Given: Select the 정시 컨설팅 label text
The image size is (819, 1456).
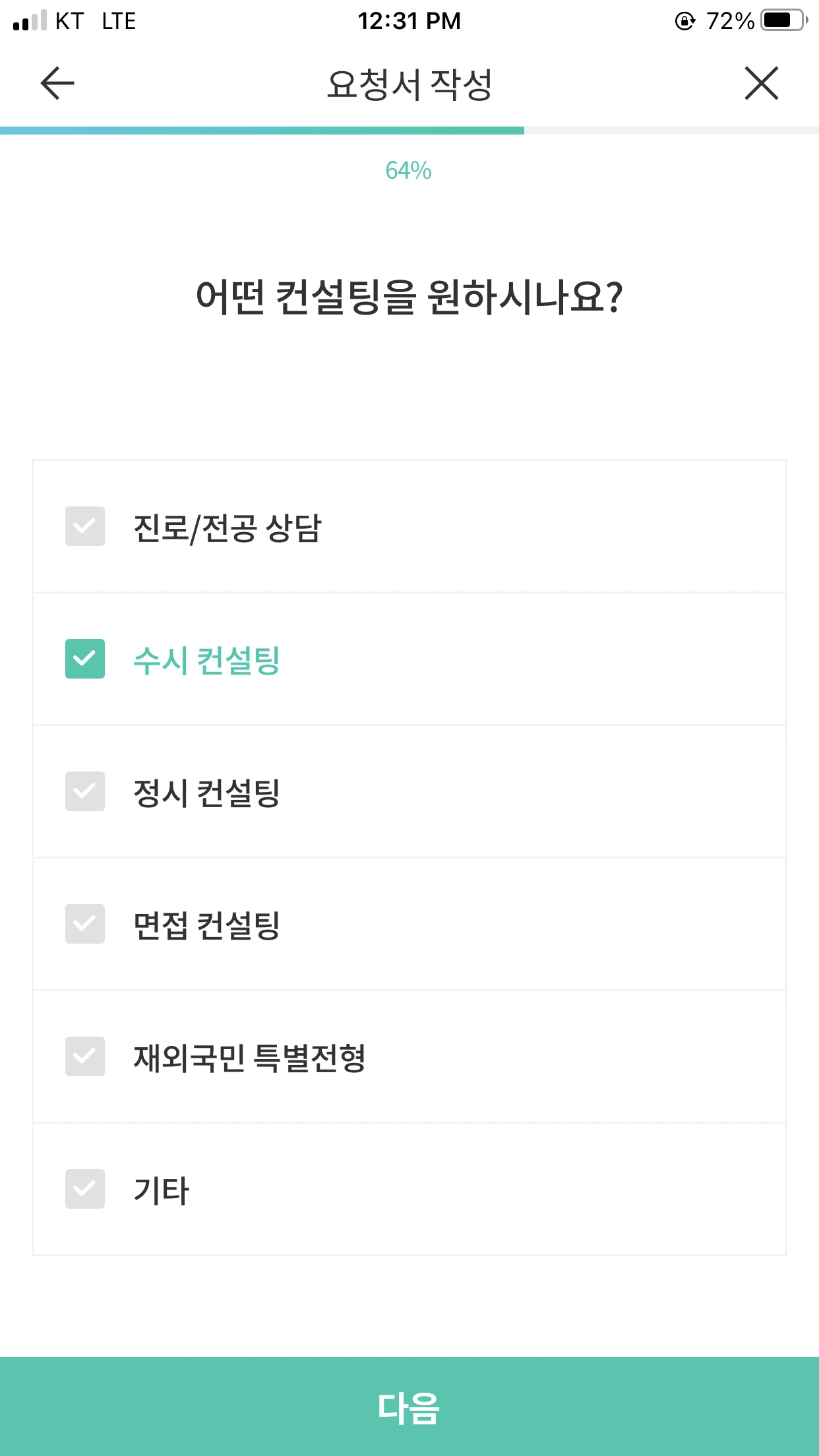Looking at the screenshot, I should point(207,793).
